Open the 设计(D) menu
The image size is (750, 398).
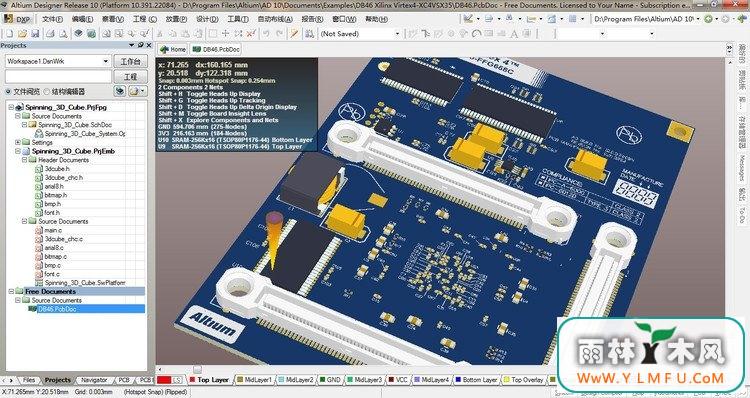point(208,20)
